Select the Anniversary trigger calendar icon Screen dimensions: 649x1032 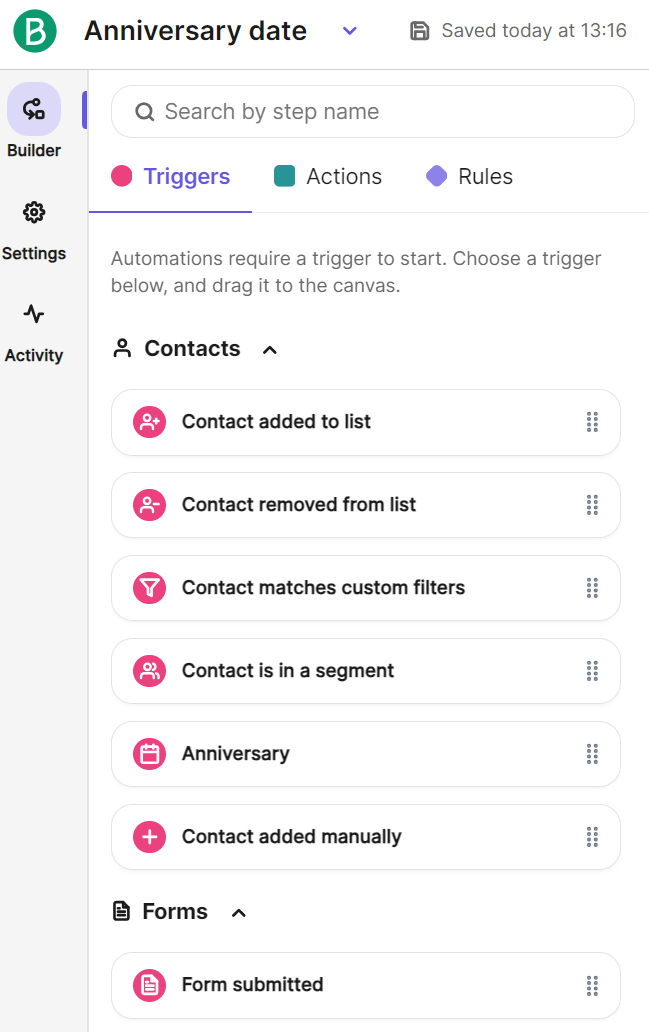coord(149,753)
